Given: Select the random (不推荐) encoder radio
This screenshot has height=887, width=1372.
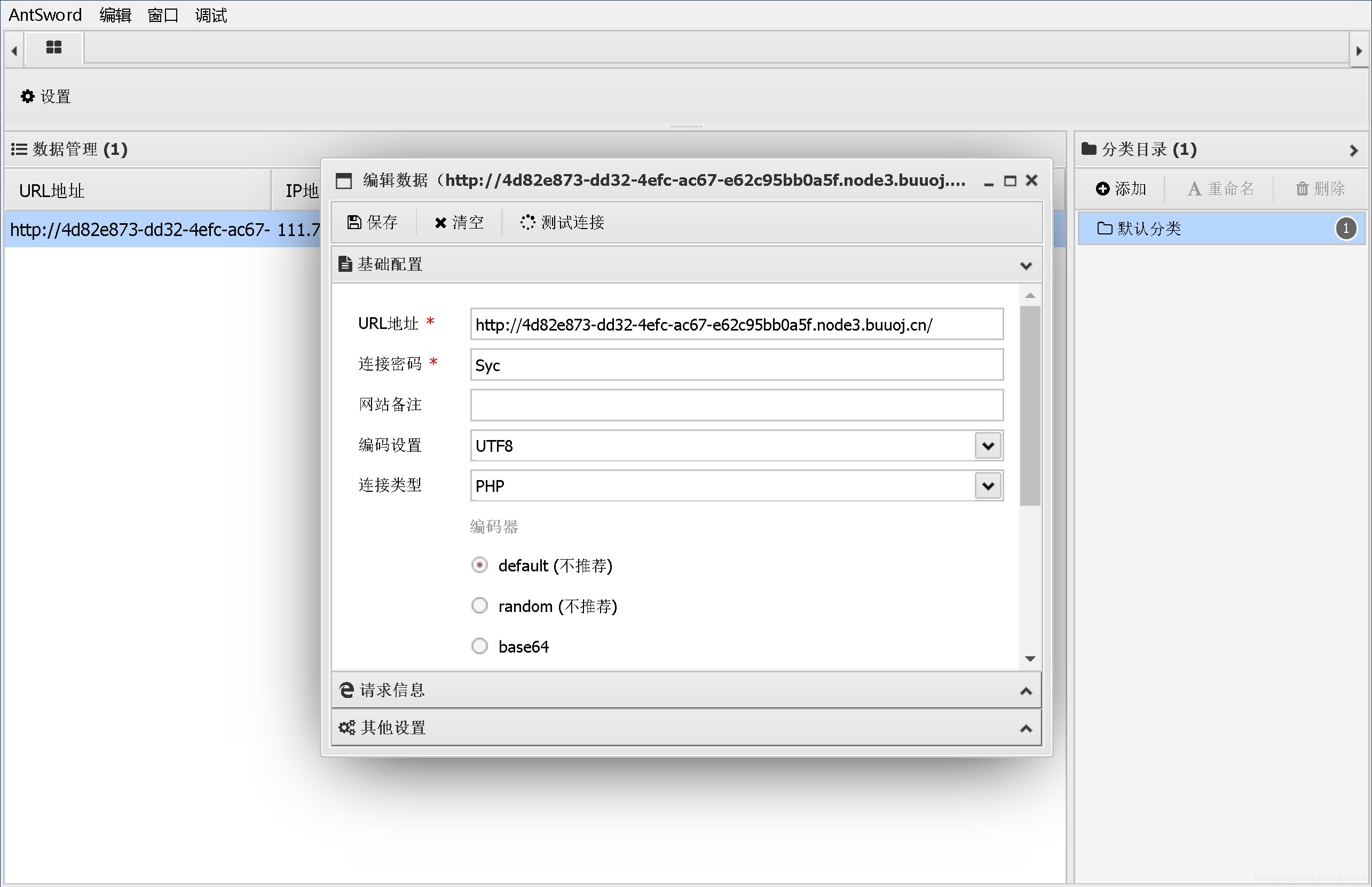Looking at the screenshot, I should point(479,606).
